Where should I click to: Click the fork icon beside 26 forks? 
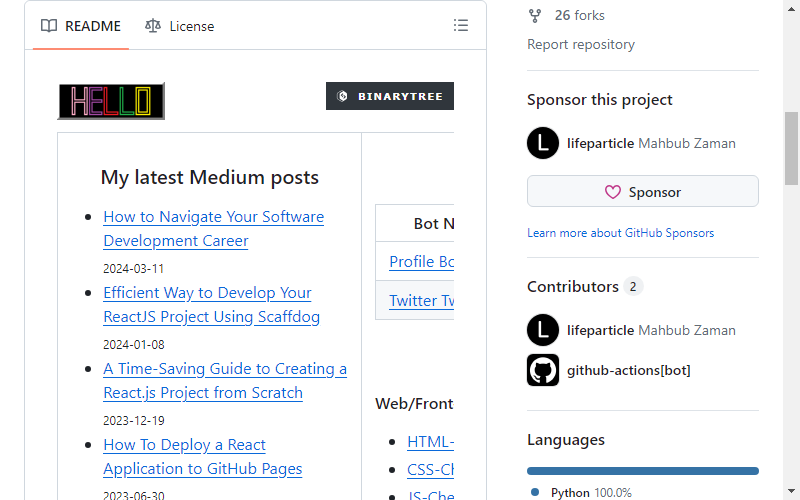pos(535,16)
